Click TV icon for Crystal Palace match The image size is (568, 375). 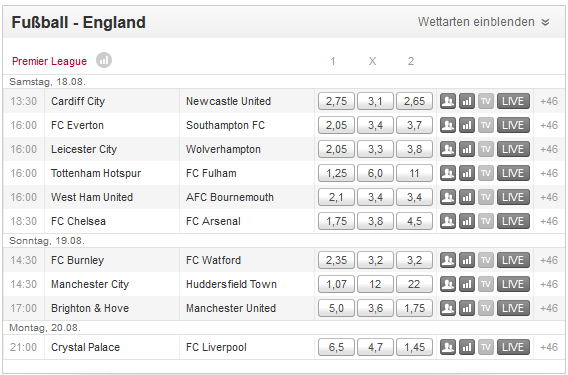coord(486,347)
